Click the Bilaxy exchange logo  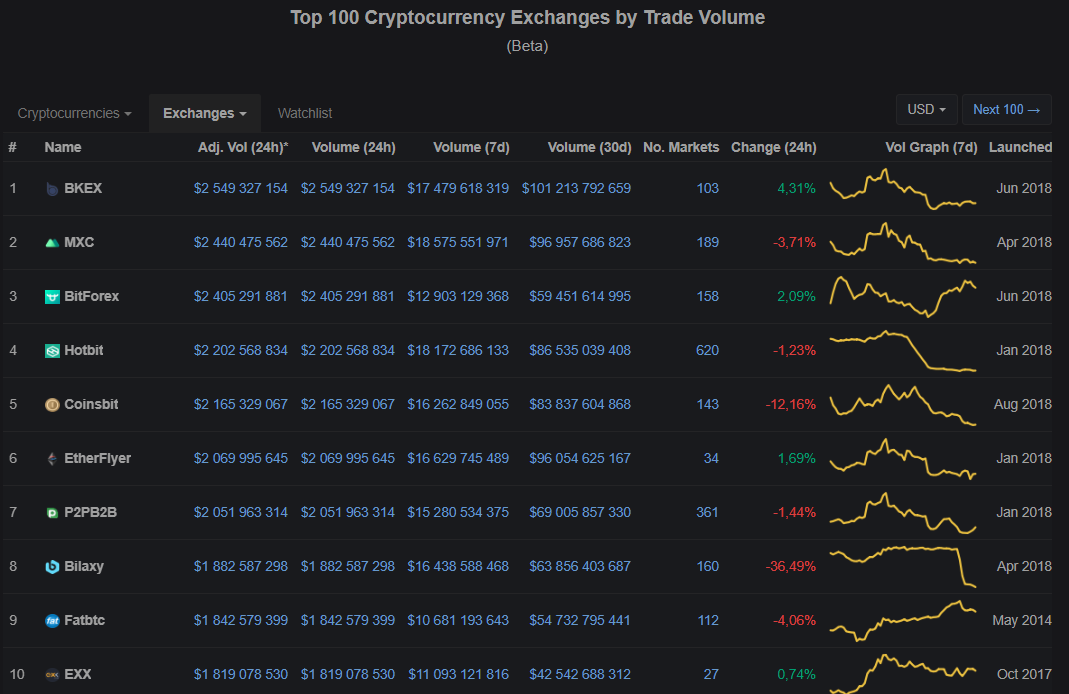click(x=52, y=566)
